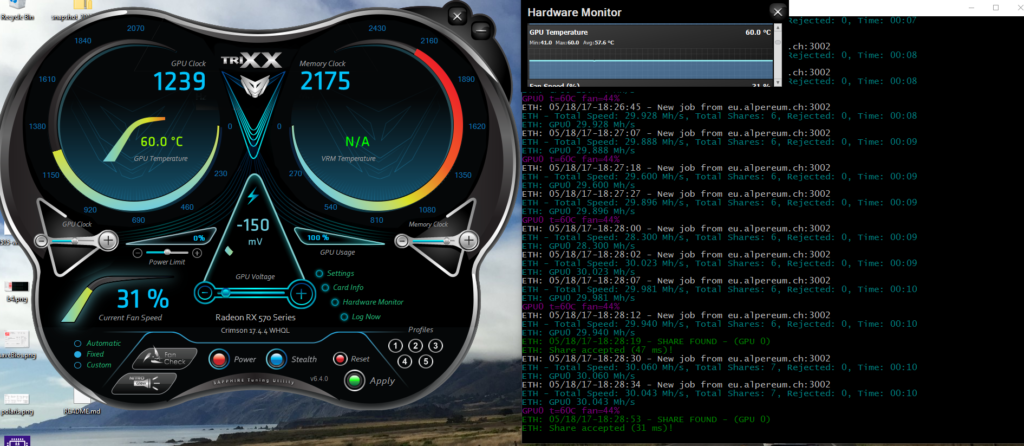This screenshot has width=1024, height=446.
Task: Select Automatic fan mode
Action: click(x=97, y=343)
